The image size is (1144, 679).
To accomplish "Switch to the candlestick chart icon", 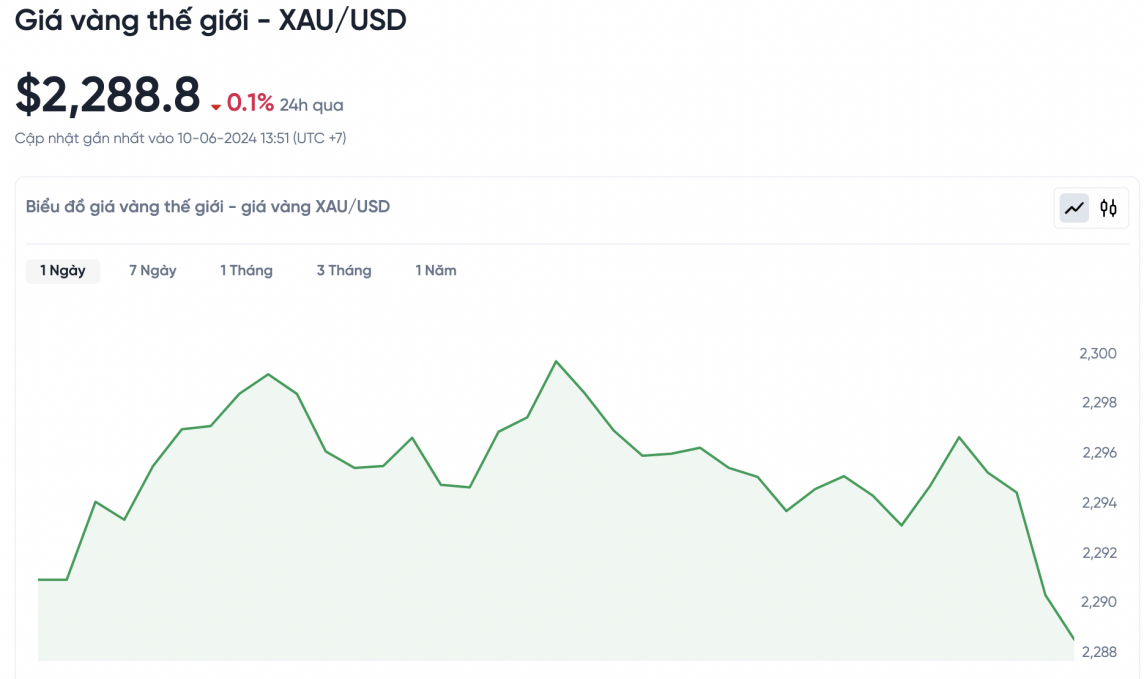I will click(x=1108, y=208).
